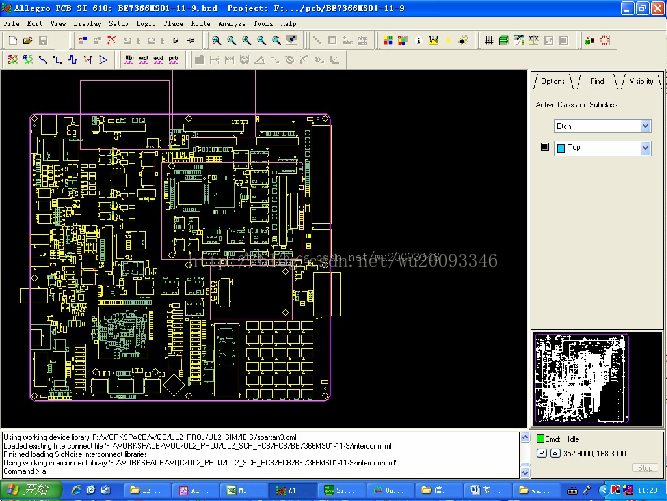The height and width of the screenshot is (501, 667).
Task: Open the File menu
Action: point(12,23)
